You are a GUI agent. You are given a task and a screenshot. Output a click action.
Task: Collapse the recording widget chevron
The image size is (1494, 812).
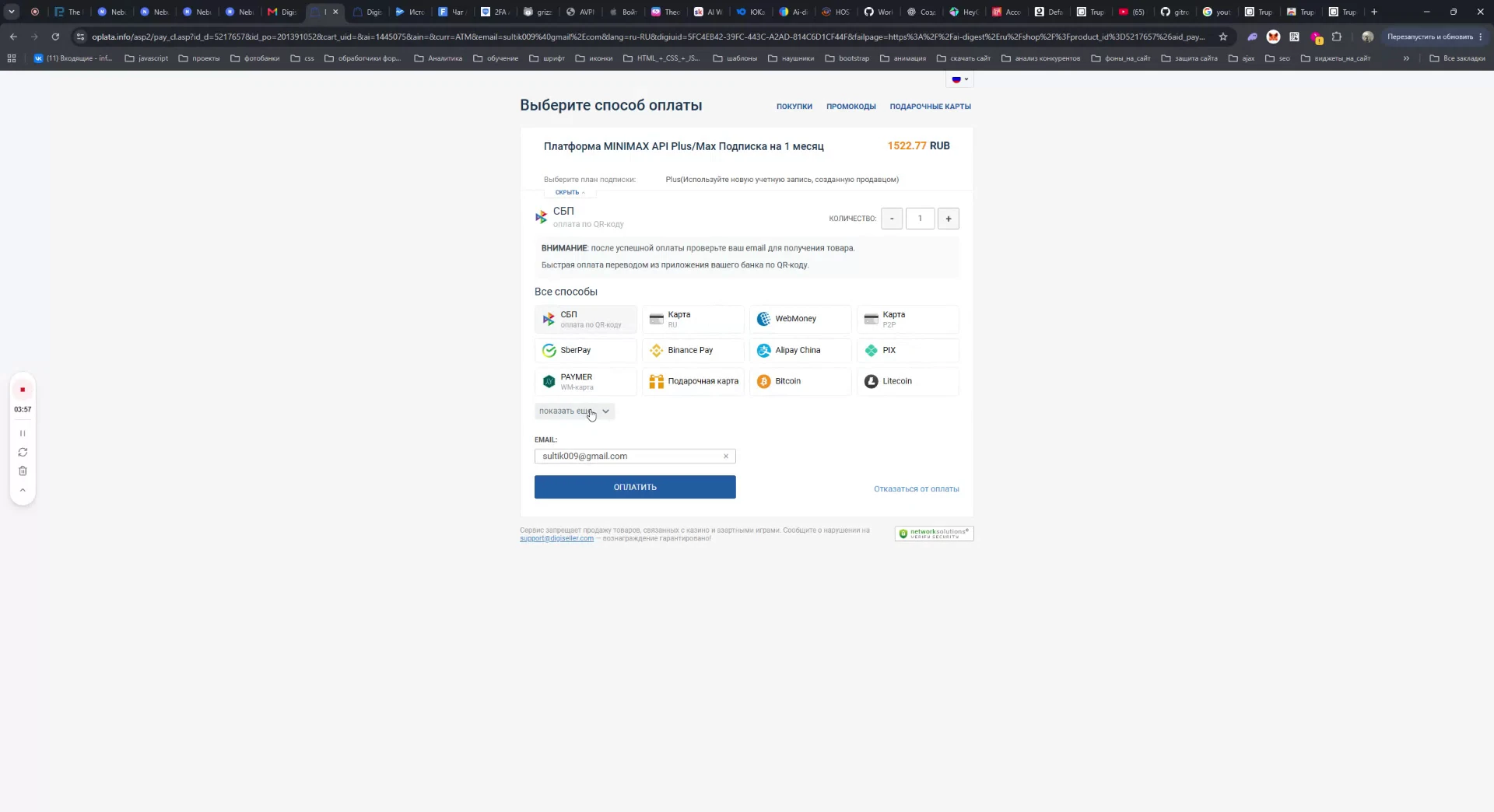[x=23, y=490]
